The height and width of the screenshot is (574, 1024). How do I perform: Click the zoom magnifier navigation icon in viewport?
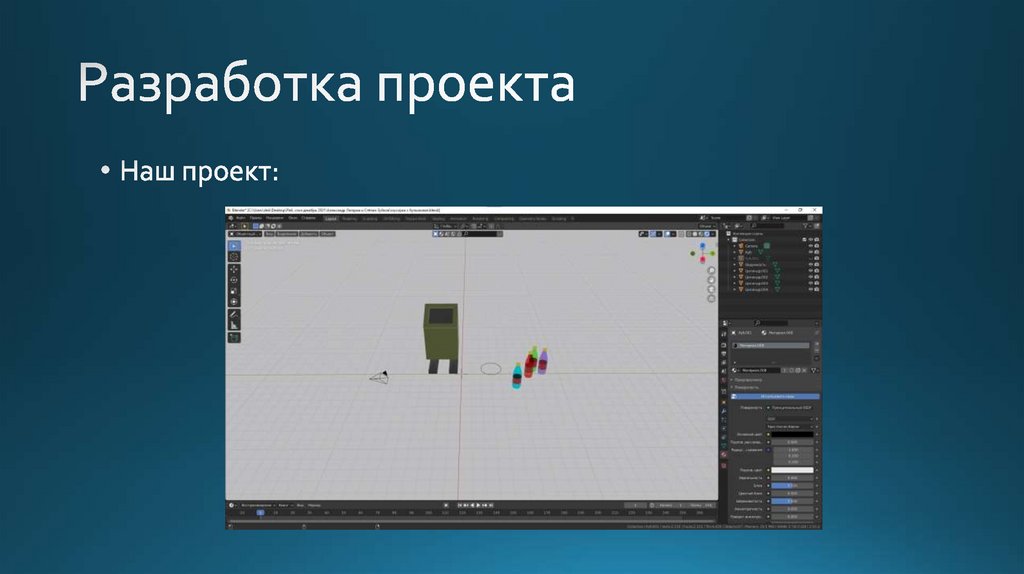(x=711, y=270)
